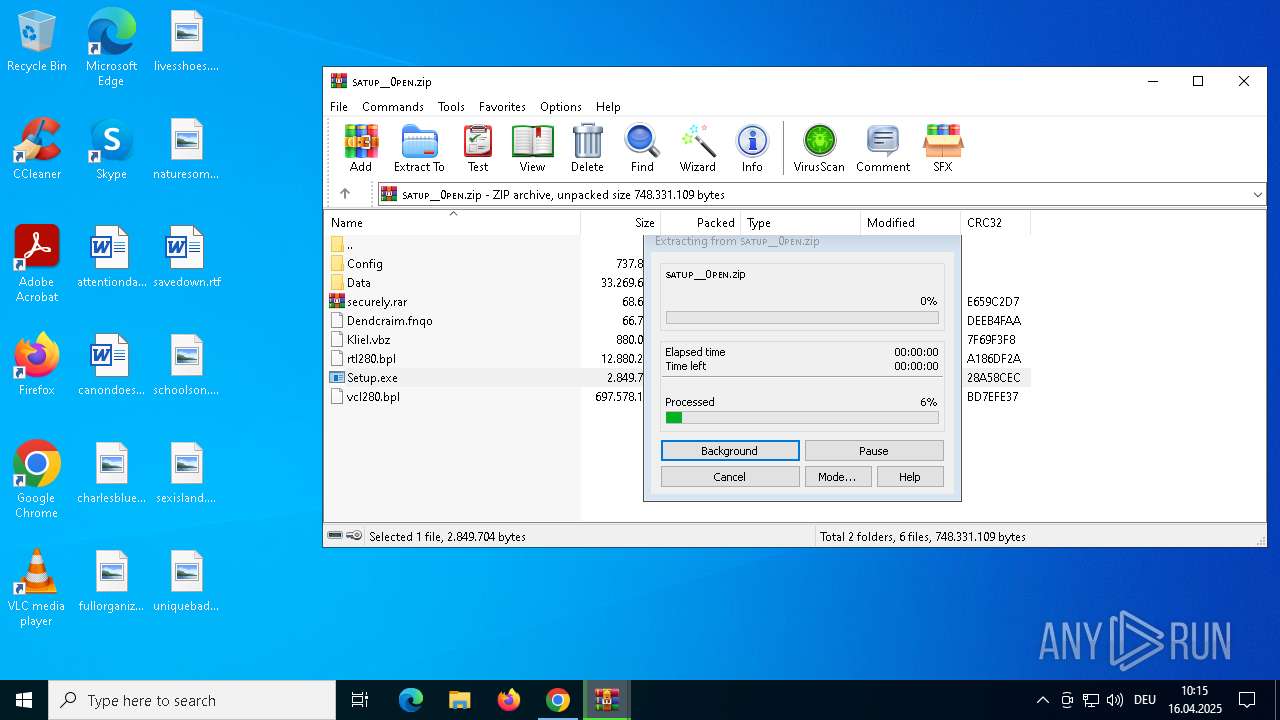Open File Explorer from taskbar

(x=459, y=700)
